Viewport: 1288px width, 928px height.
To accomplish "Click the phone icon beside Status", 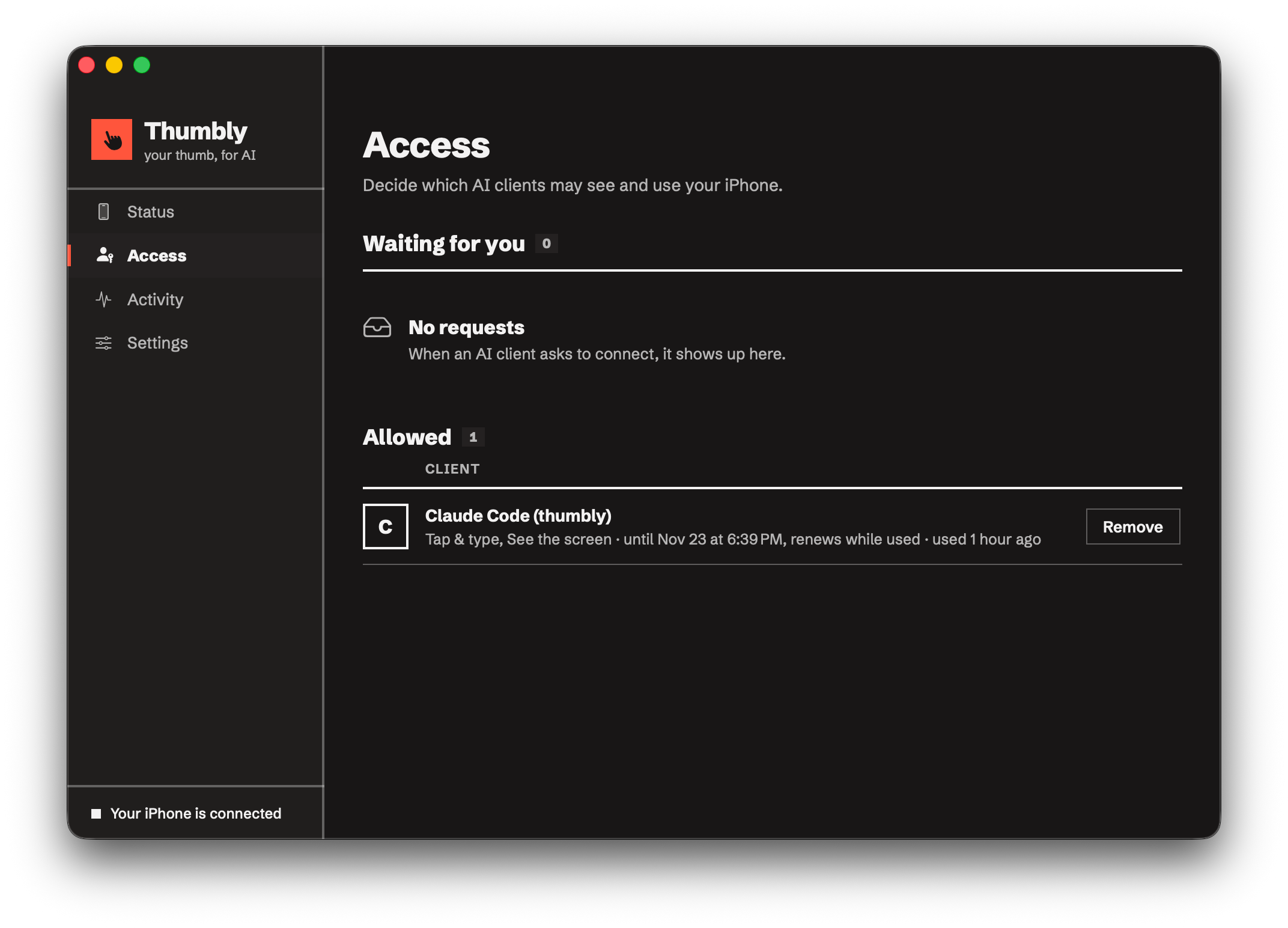I will (103, 212).
